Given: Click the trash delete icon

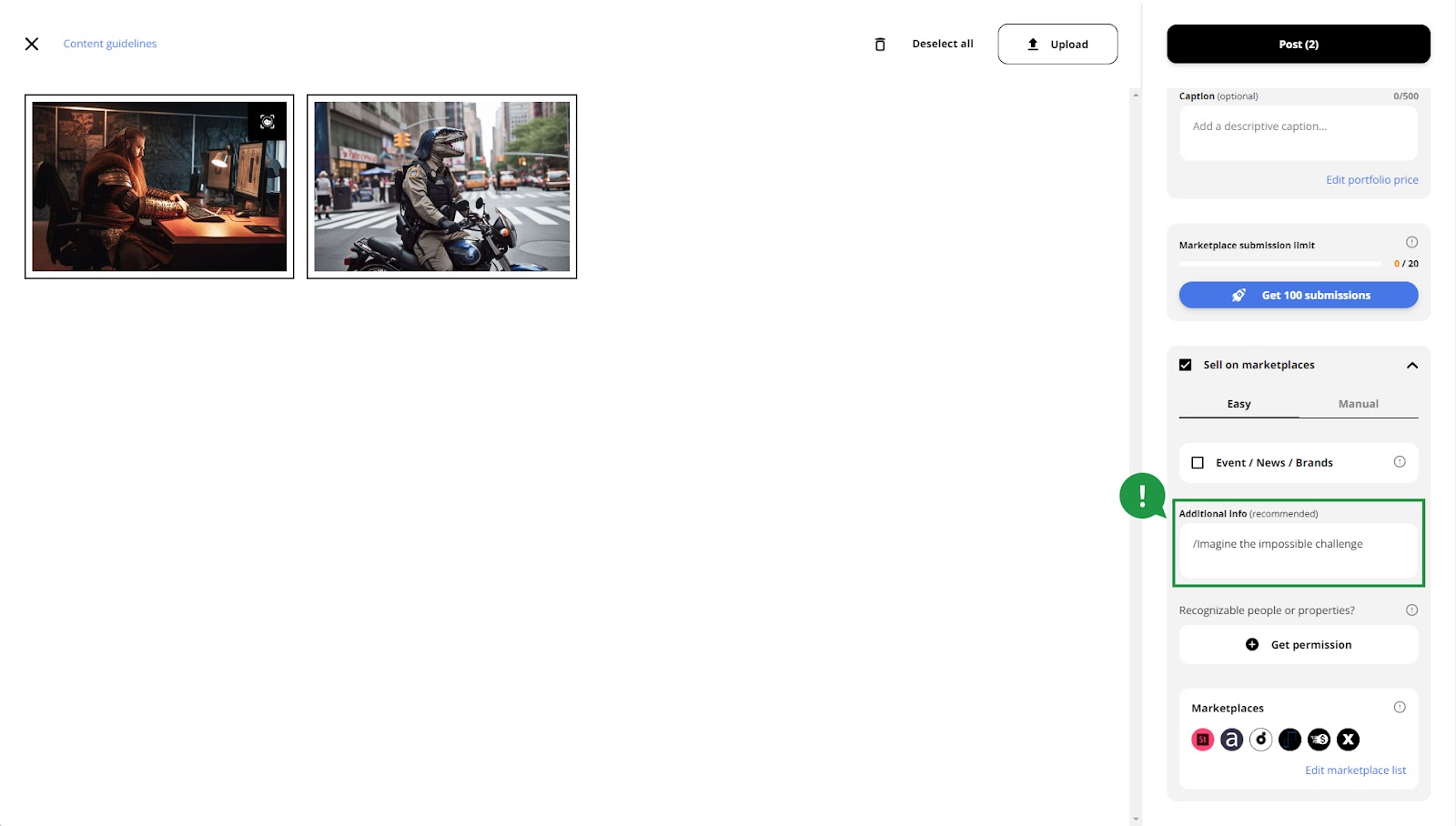Looking at the screenshot, I should [880, 45].
